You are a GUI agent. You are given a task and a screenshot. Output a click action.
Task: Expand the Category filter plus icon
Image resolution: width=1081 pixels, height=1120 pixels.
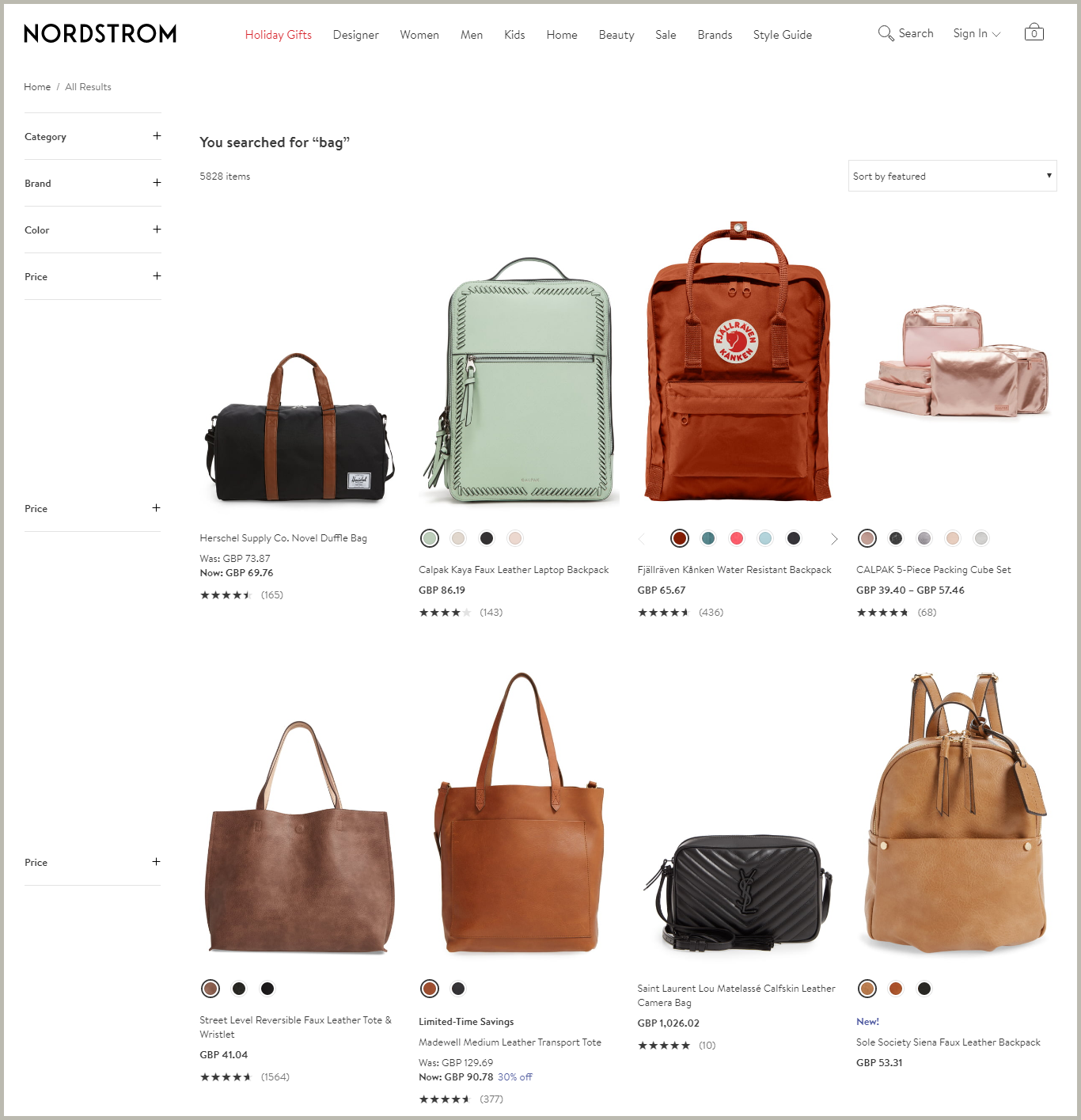point(157,136)
